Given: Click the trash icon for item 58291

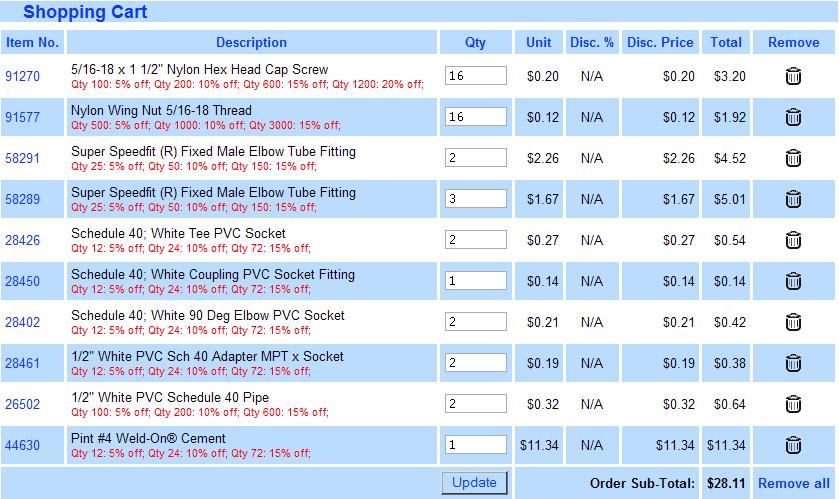Looking at the screenshot, I should (793, 158).
